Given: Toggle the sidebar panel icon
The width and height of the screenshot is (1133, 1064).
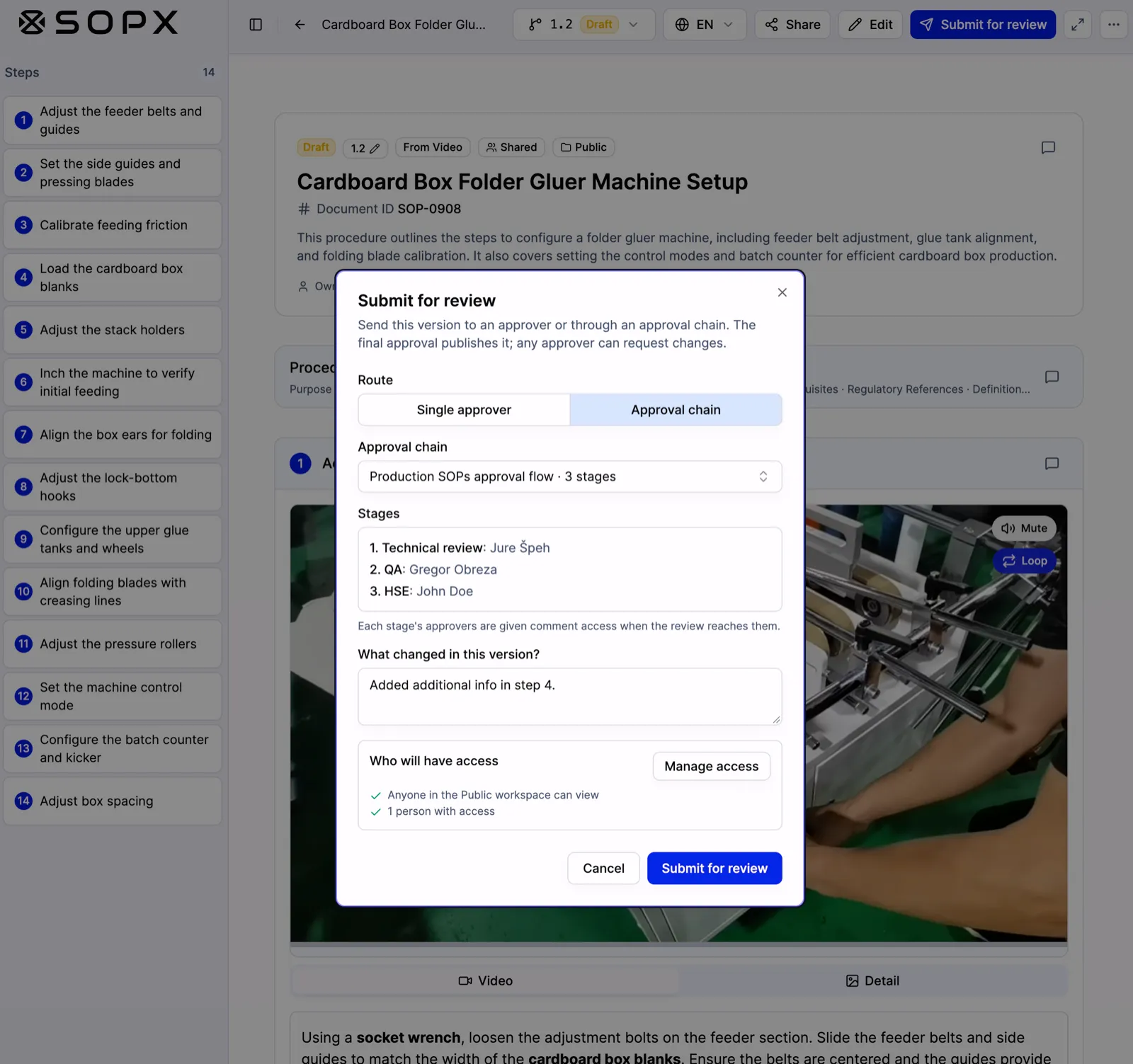Looking at the screenshot, I should [256, 25].
